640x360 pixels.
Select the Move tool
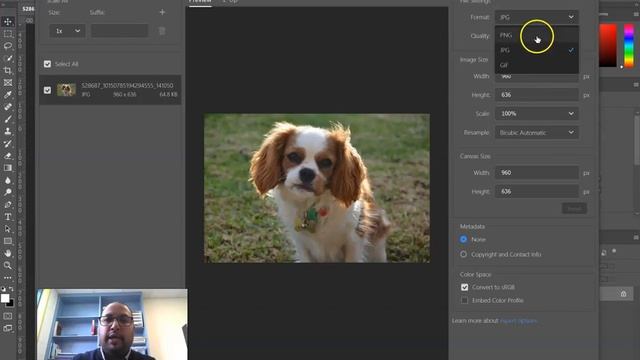[8, 22]
